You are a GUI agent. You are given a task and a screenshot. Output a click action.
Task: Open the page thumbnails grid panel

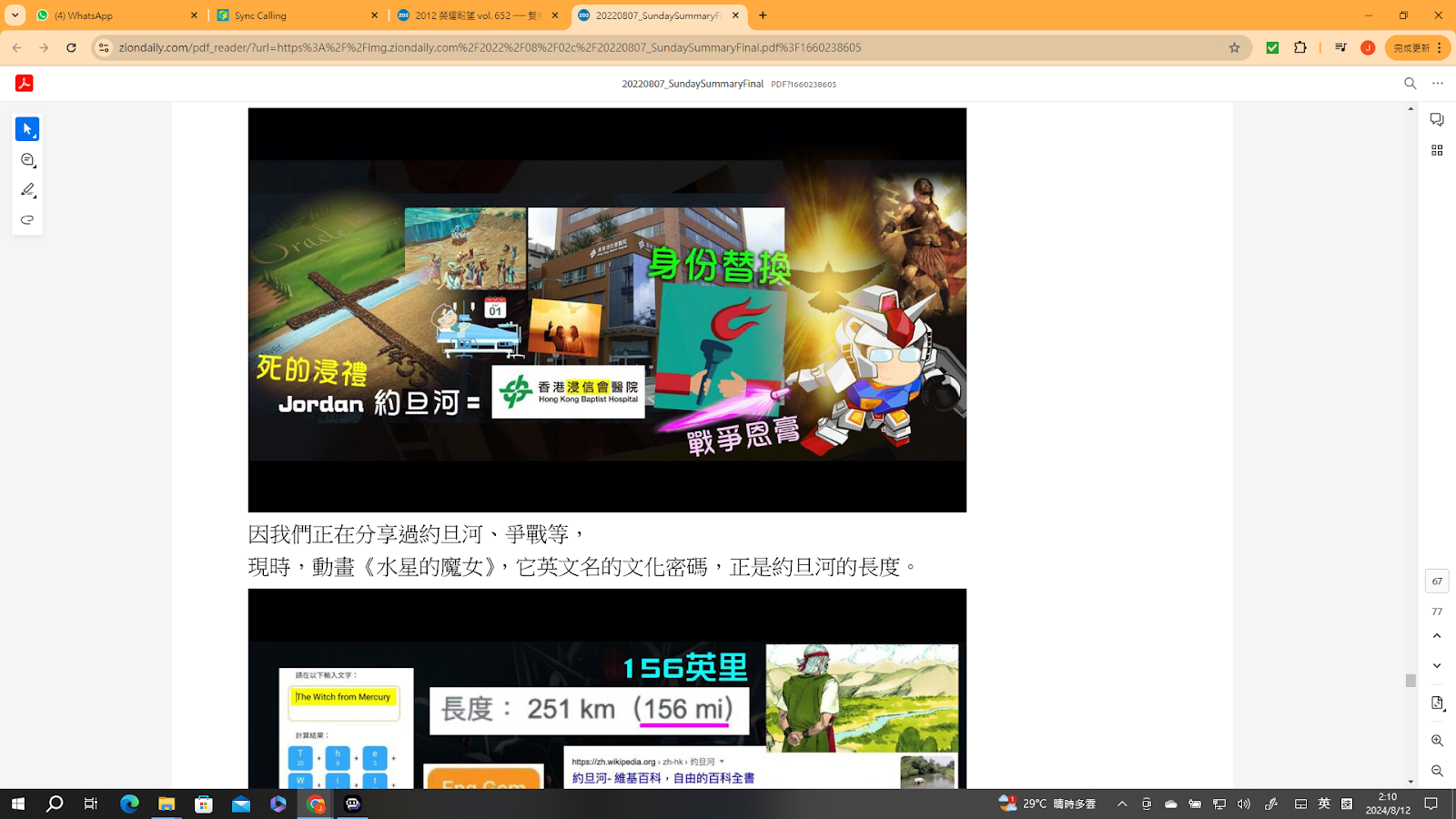(1437, 150)
